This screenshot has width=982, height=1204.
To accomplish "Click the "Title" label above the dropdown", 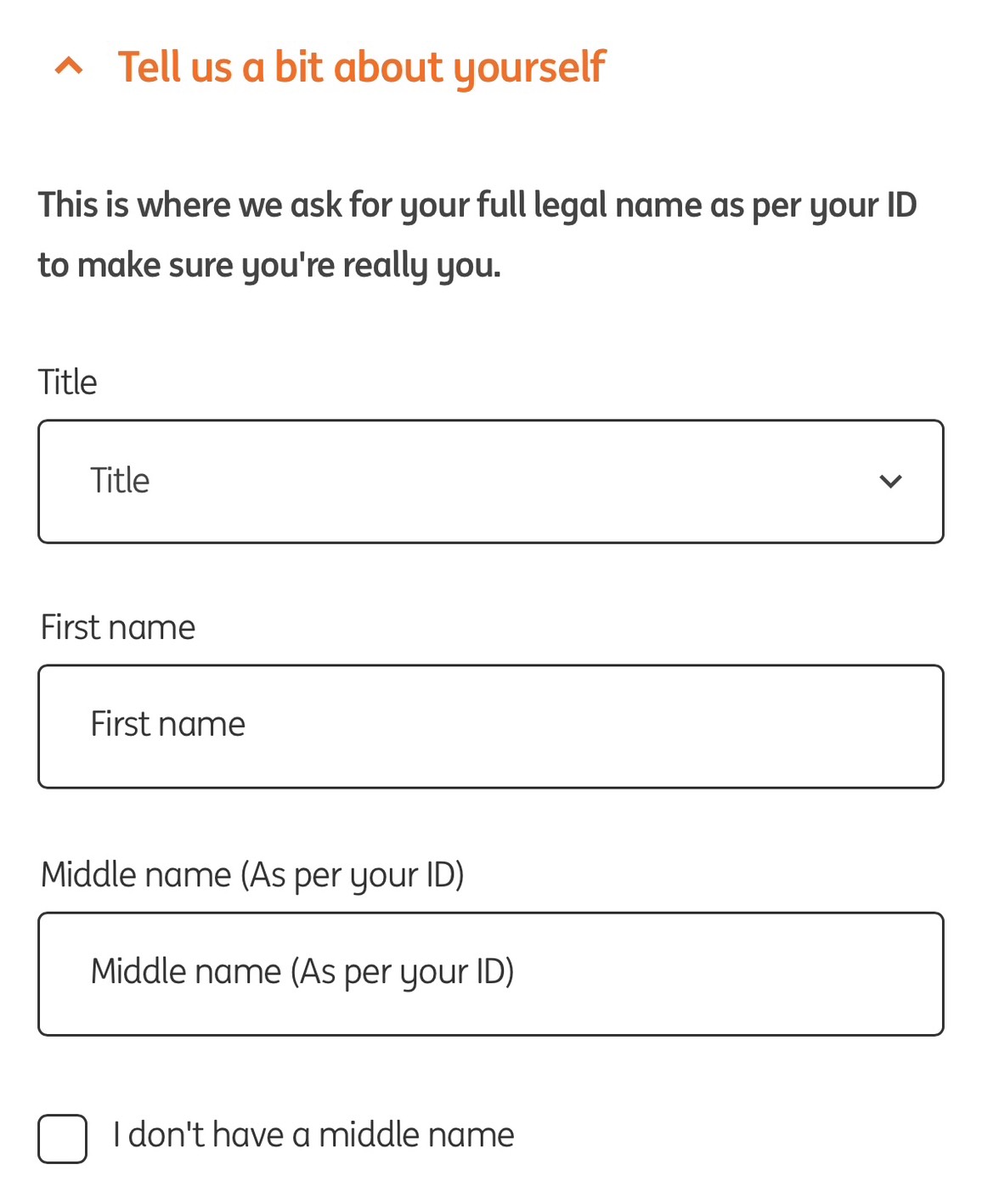I will click(68, 382).
